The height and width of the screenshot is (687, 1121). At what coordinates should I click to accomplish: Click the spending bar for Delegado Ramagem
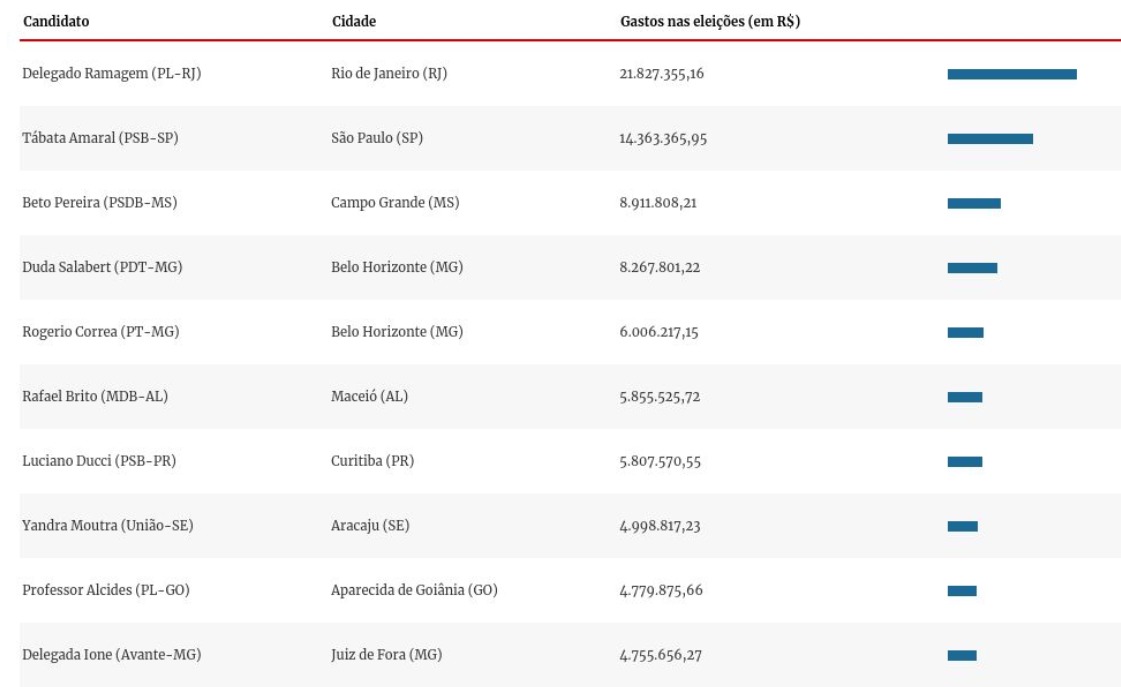(1011, 74)
